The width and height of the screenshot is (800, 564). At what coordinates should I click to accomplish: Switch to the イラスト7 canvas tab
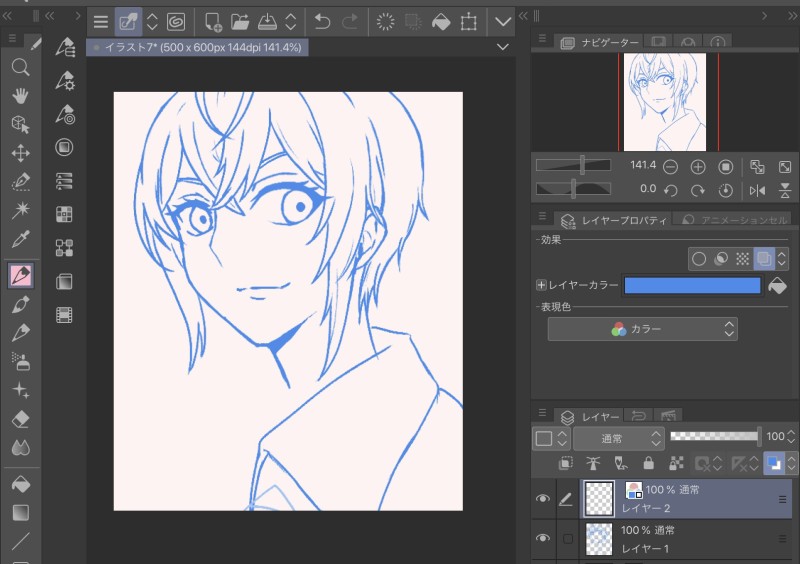click(197, 47)
